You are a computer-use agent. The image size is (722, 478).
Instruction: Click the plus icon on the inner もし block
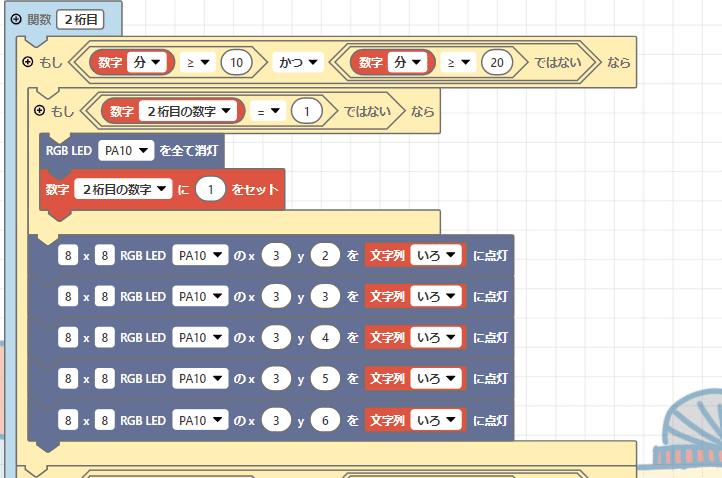(x=40, y=111)
